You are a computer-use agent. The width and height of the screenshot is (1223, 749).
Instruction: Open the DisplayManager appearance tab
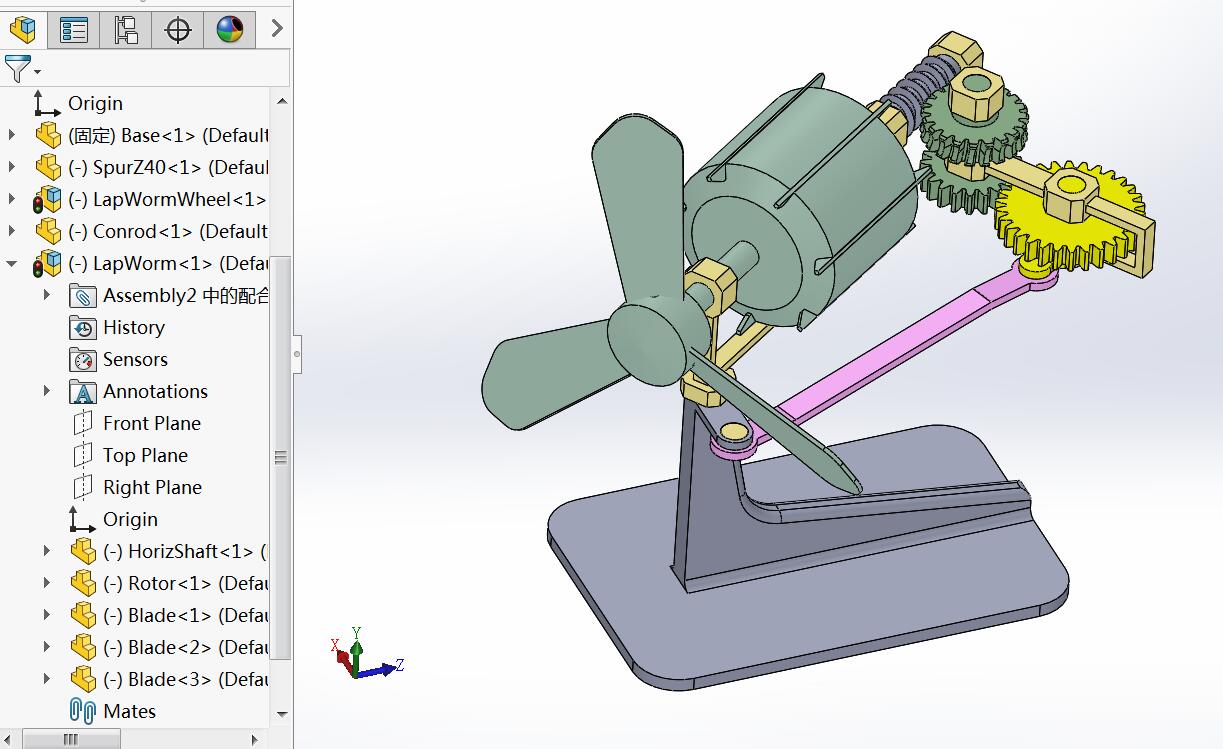pos(230,30)
